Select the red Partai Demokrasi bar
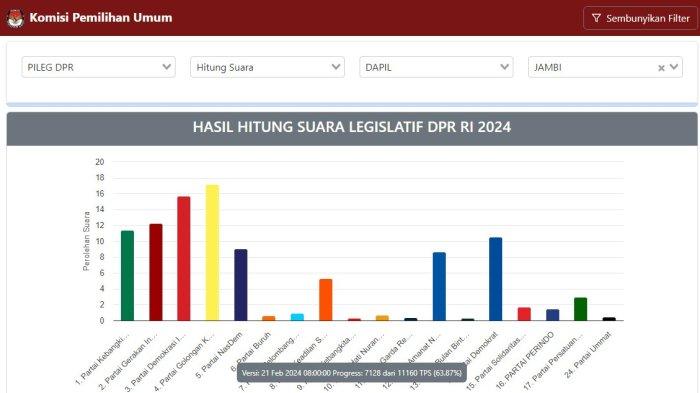 183,259
